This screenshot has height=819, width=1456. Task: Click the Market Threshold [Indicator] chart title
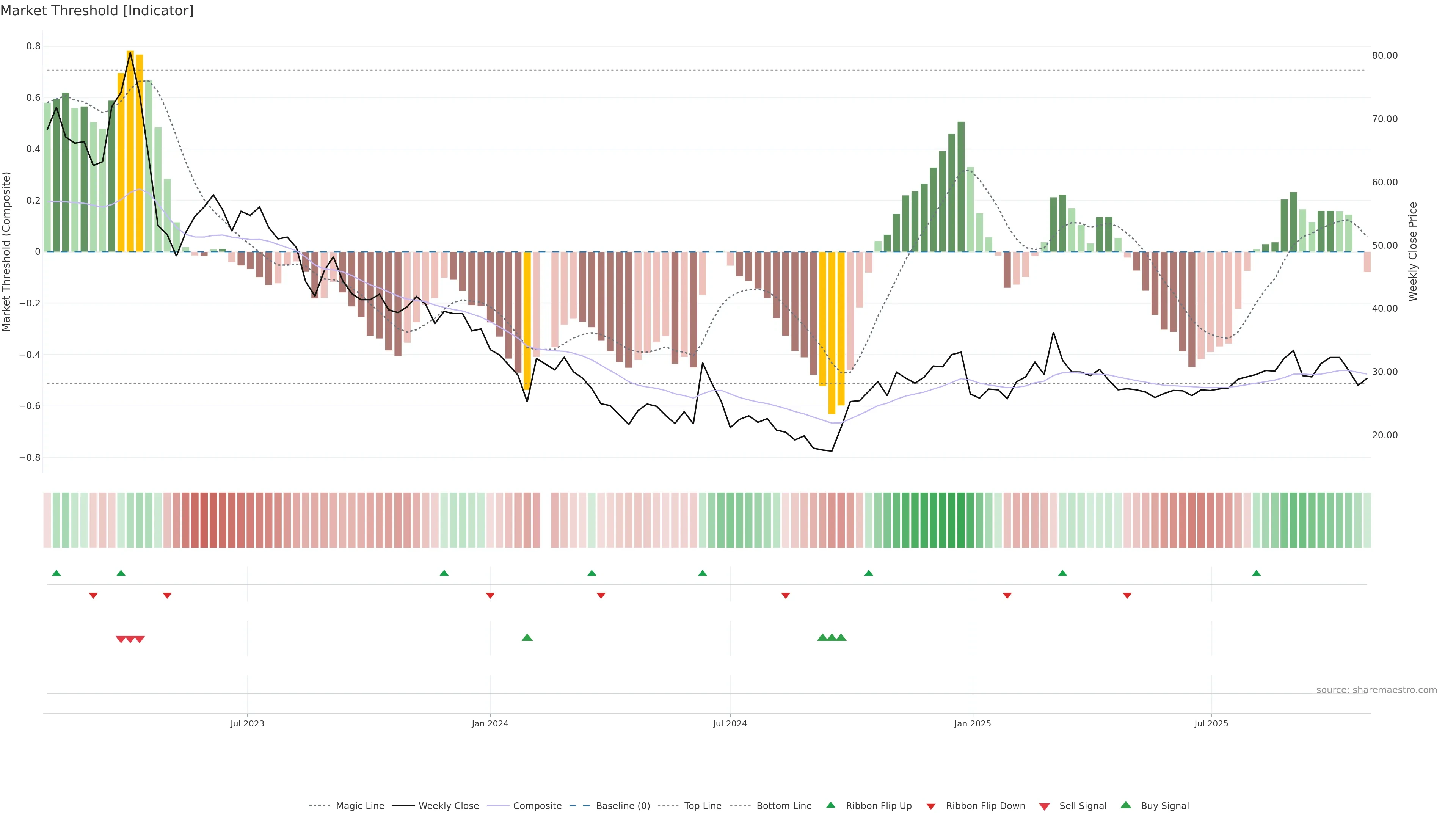(x=97, y=11)
